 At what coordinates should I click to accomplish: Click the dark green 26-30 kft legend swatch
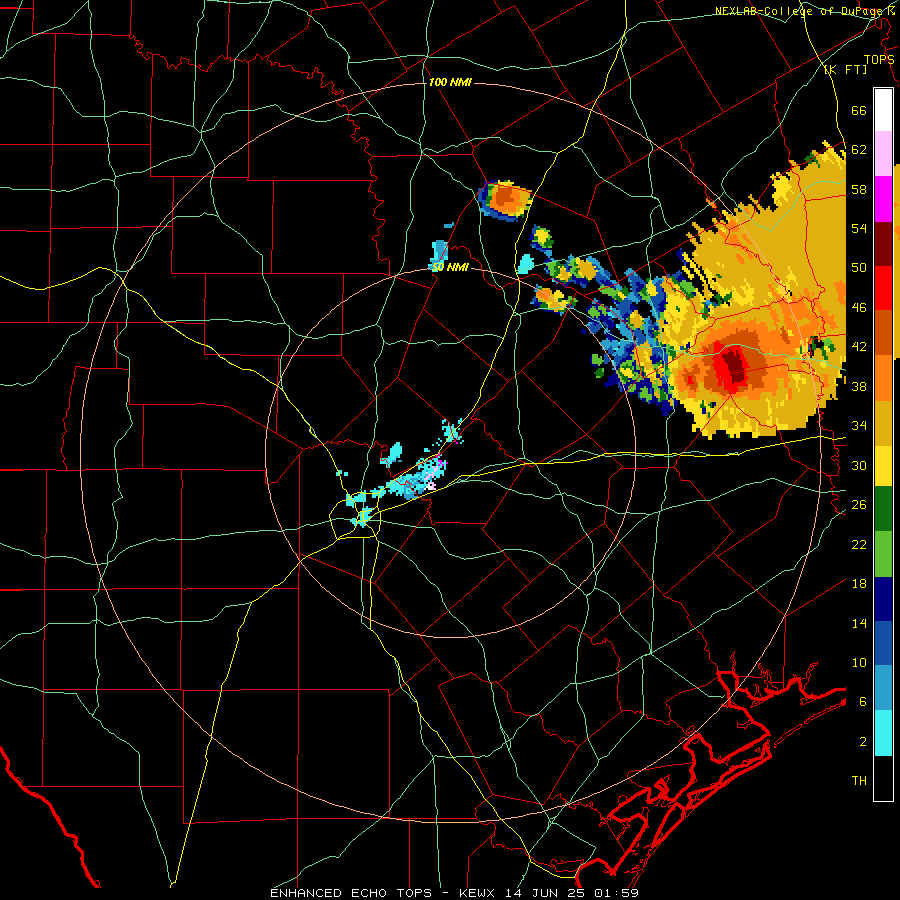click(x=883, y=509)
